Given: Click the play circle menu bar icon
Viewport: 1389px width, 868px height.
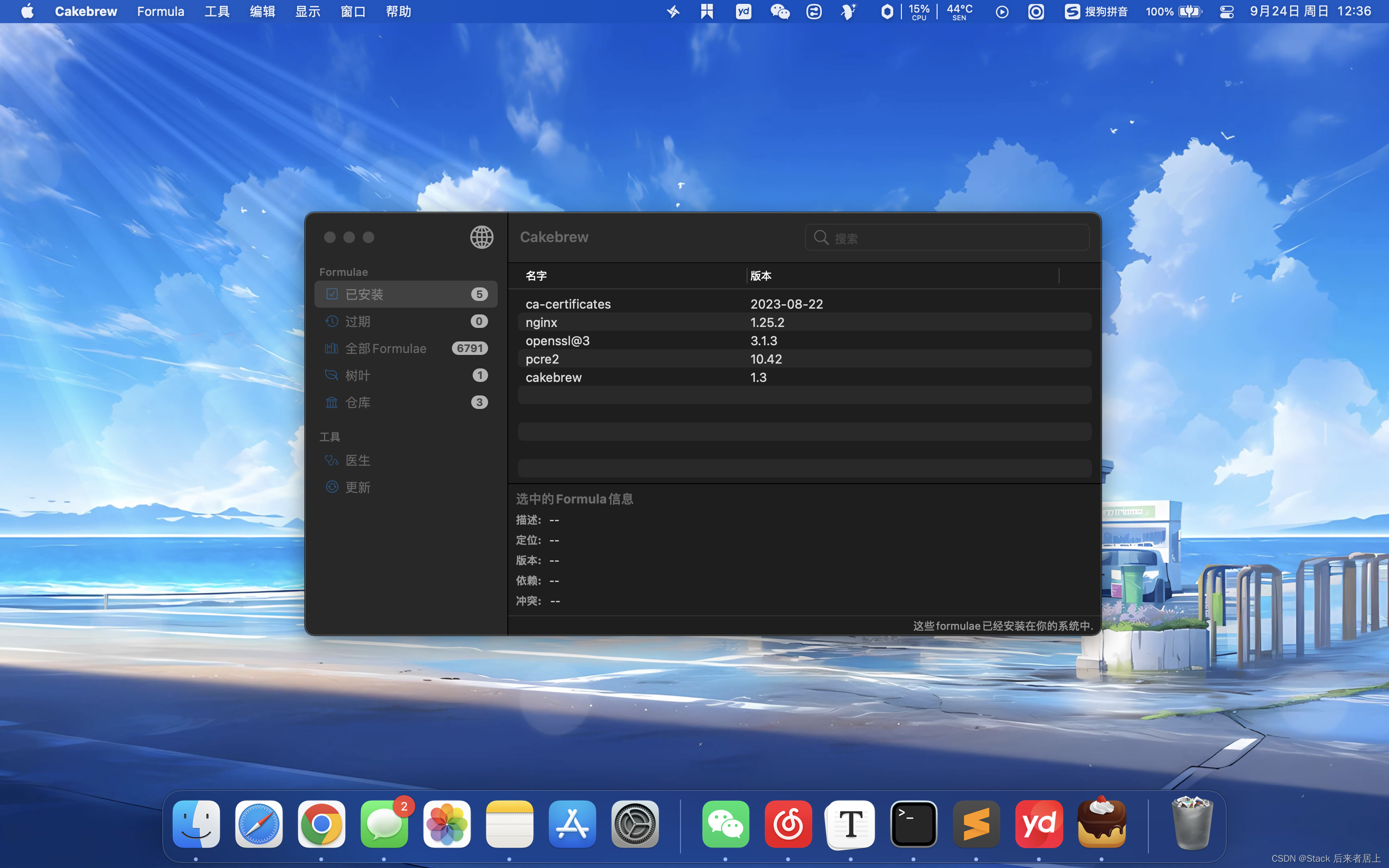Looking at the screenshot, I should click(1002, 12).
